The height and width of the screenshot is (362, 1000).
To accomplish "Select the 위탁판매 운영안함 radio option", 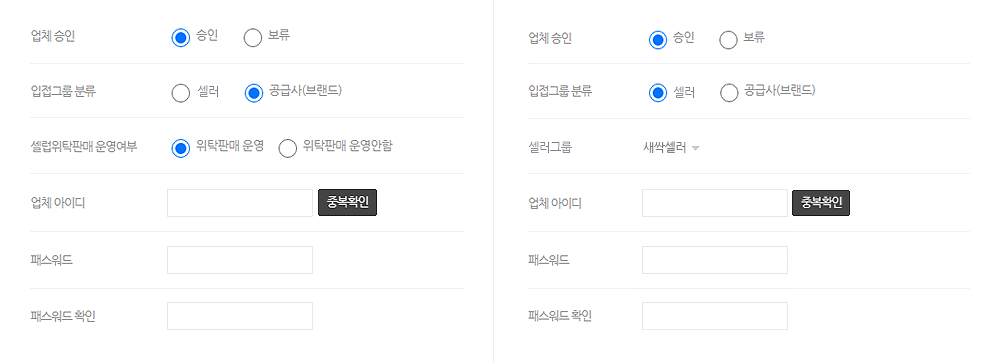I will 288,148.
